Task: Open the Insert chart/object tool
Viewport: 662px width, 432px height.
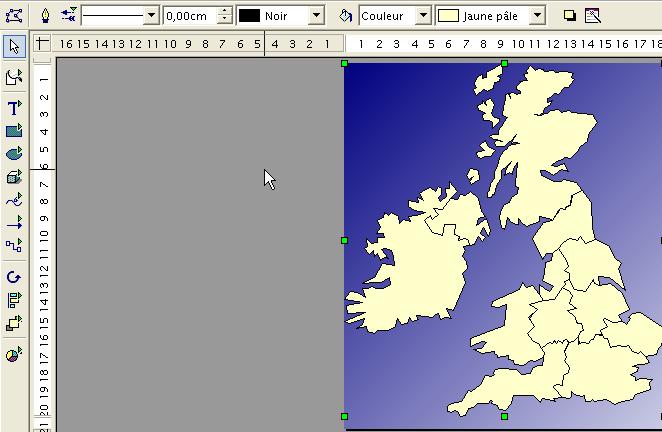Action: pos(14,355)
